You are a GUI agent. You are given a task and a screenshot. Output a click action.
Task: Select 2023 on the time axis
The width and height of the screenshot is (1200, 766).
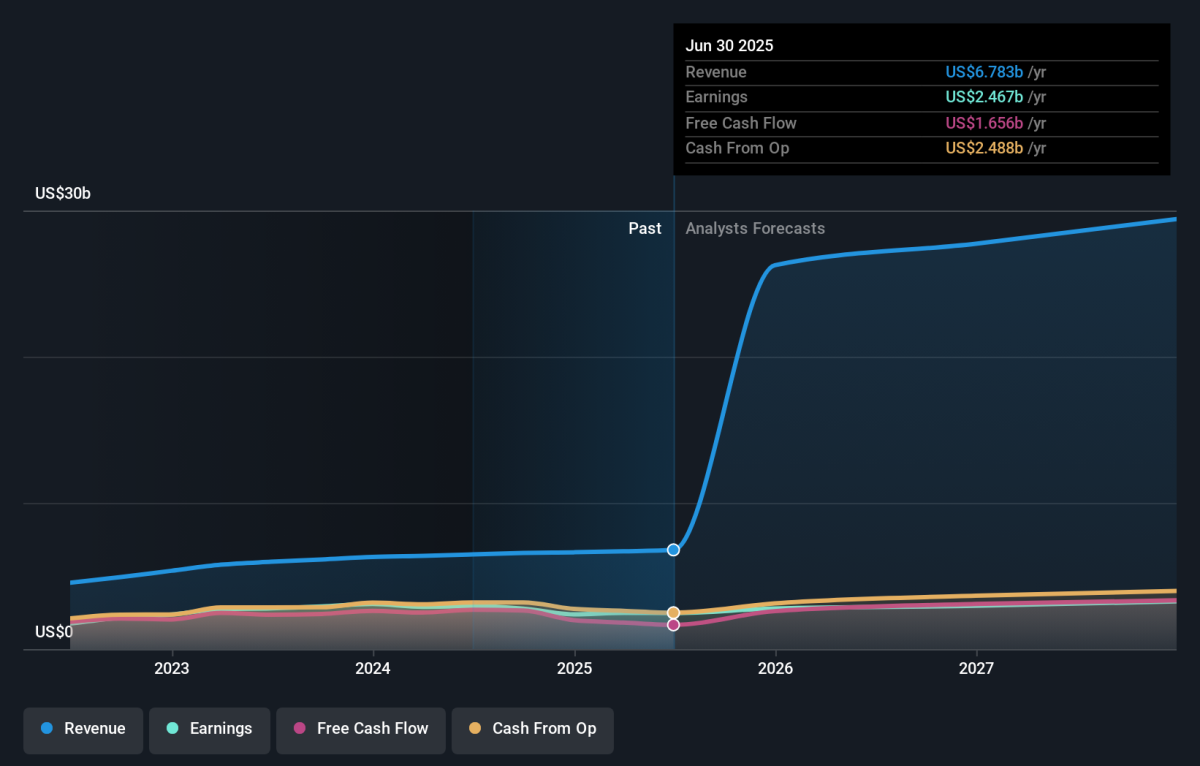click(x=172, y=668)
